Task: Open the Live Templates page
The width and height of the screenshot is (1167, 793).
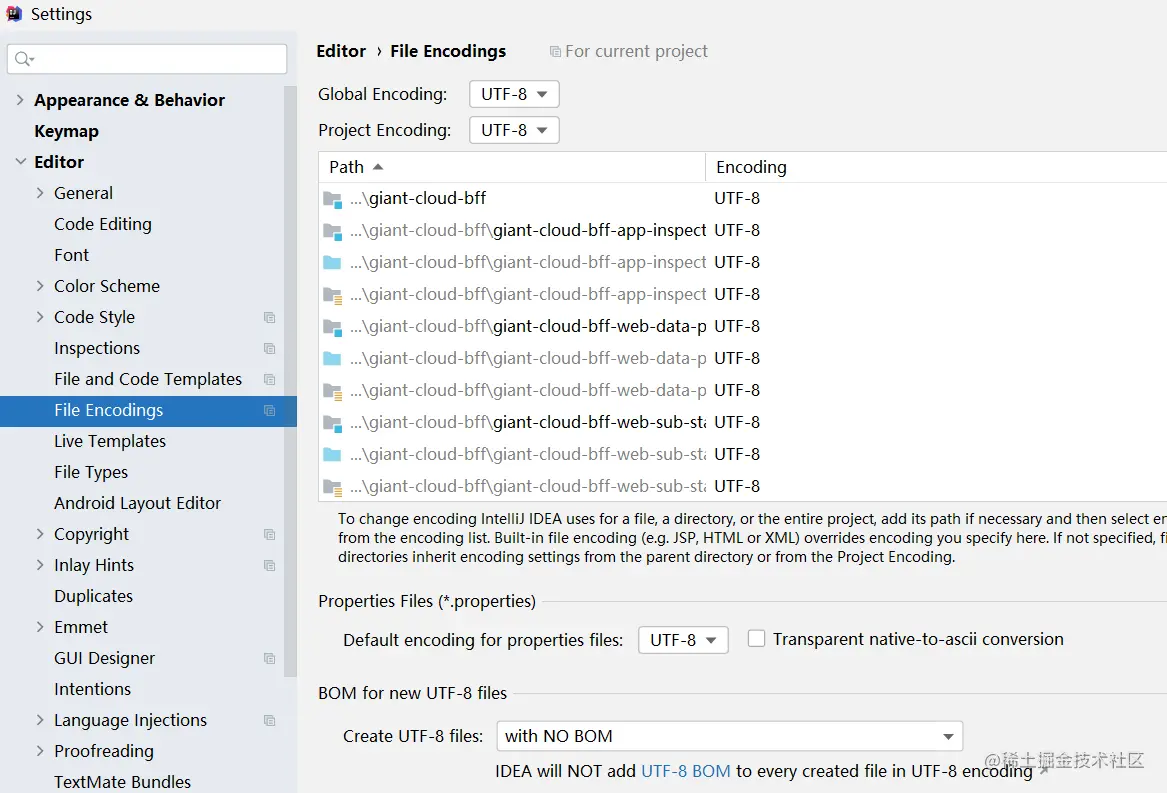Action: (x=110, y=442)
